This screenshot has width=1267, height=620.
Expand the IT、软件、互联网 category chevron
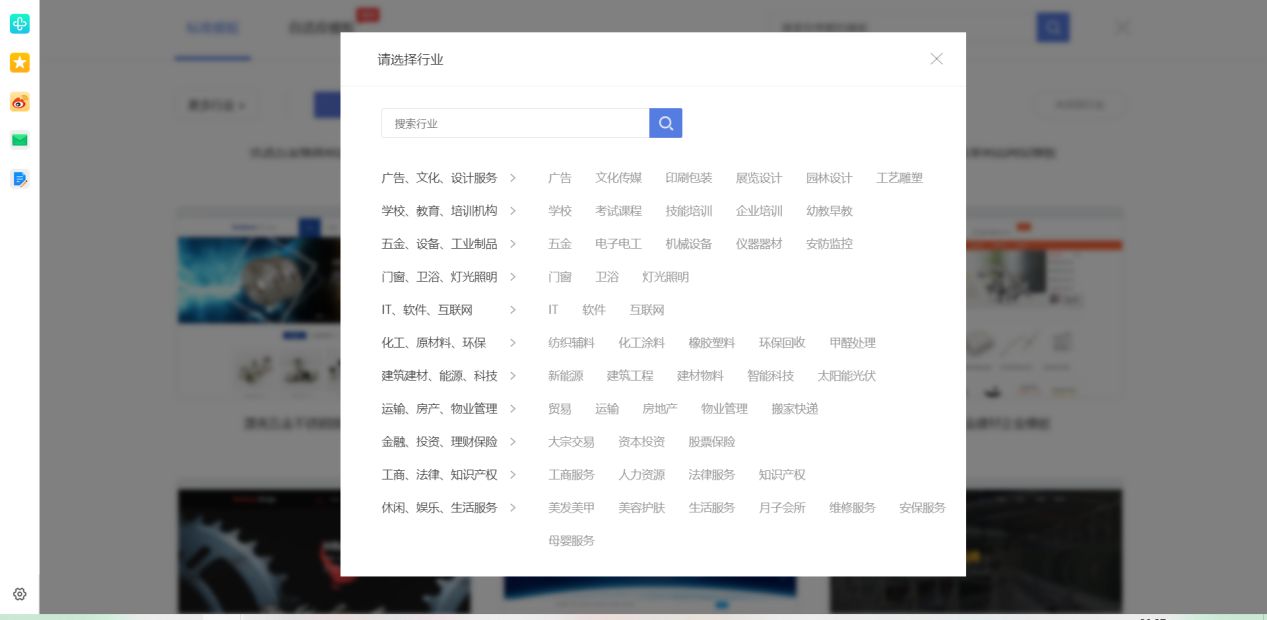pos(513,310)
